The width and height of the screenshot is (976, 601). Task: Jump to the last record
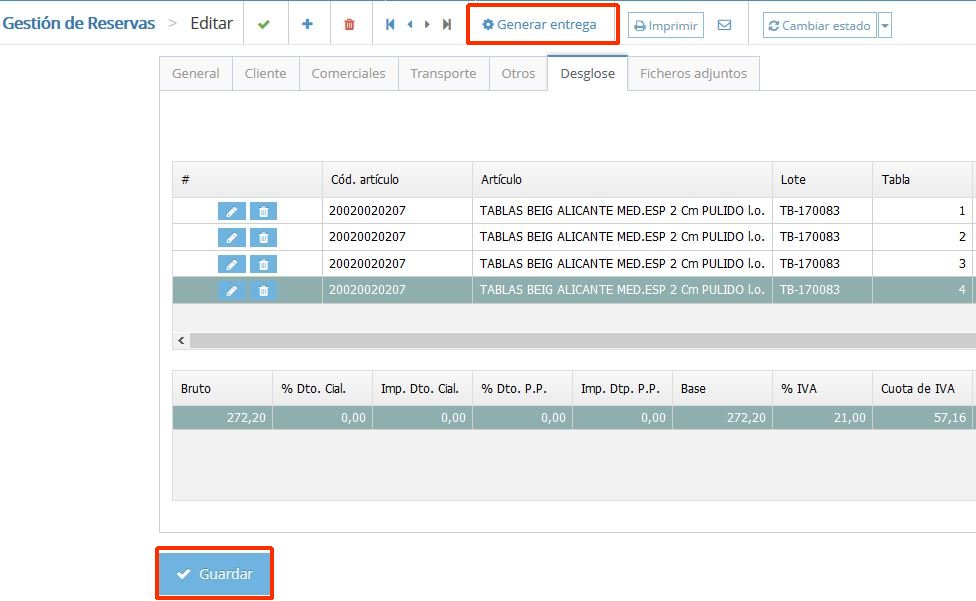point(447,24)
